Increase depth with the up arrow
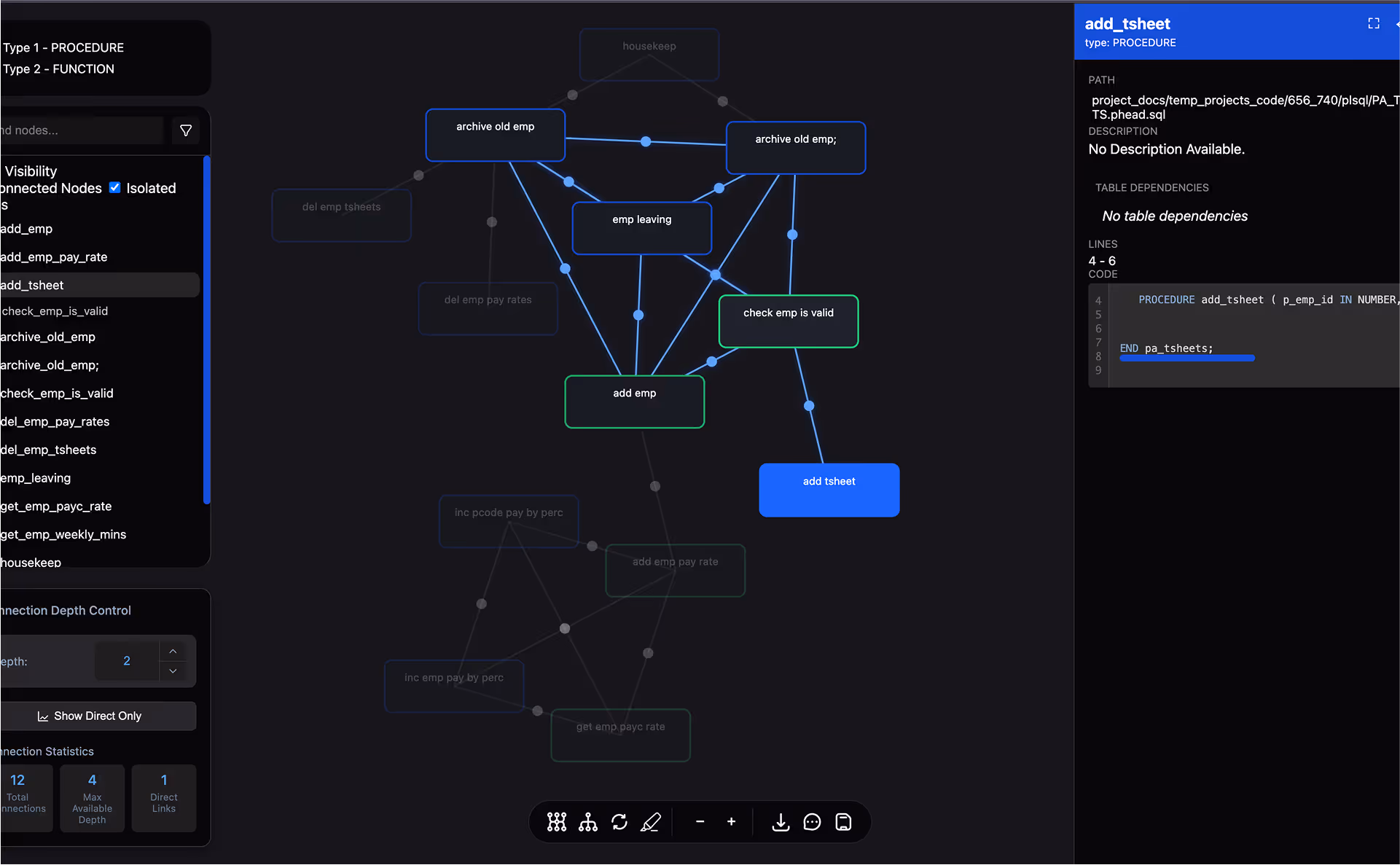The width and height of the screenshot is (1400, 865). (x=173, y=651)
